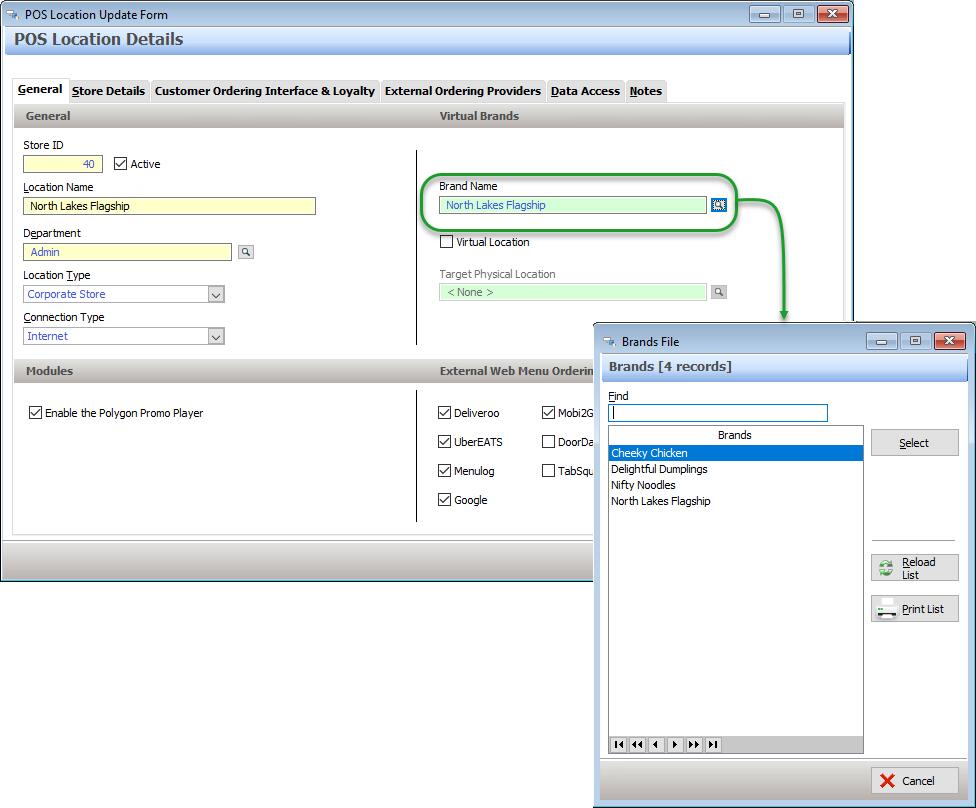The height and width of the screenshot is (808, 976).
Task: Go to previous record in Brands list
Action: (x=656, y=745)
